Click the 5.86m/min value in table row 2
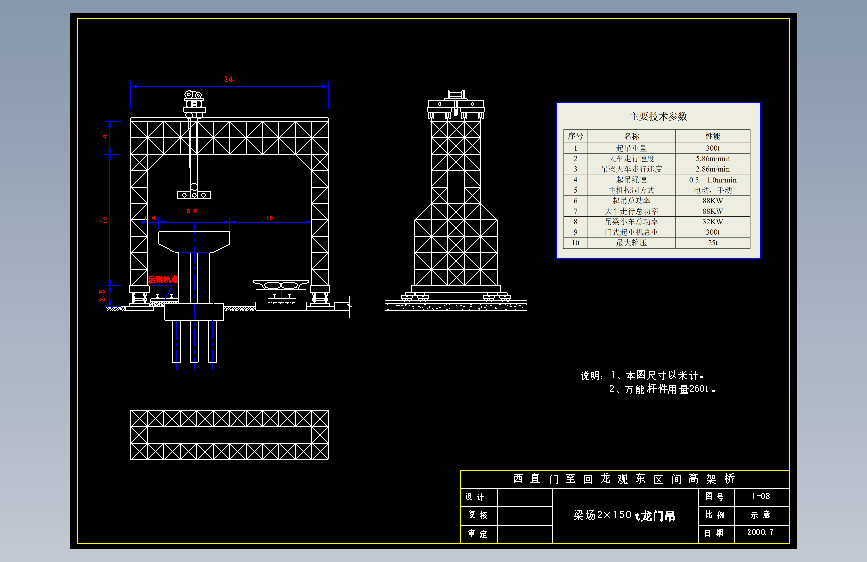This screenshot has height=562, width=867. pyautogui.click(x=713, y=159)
